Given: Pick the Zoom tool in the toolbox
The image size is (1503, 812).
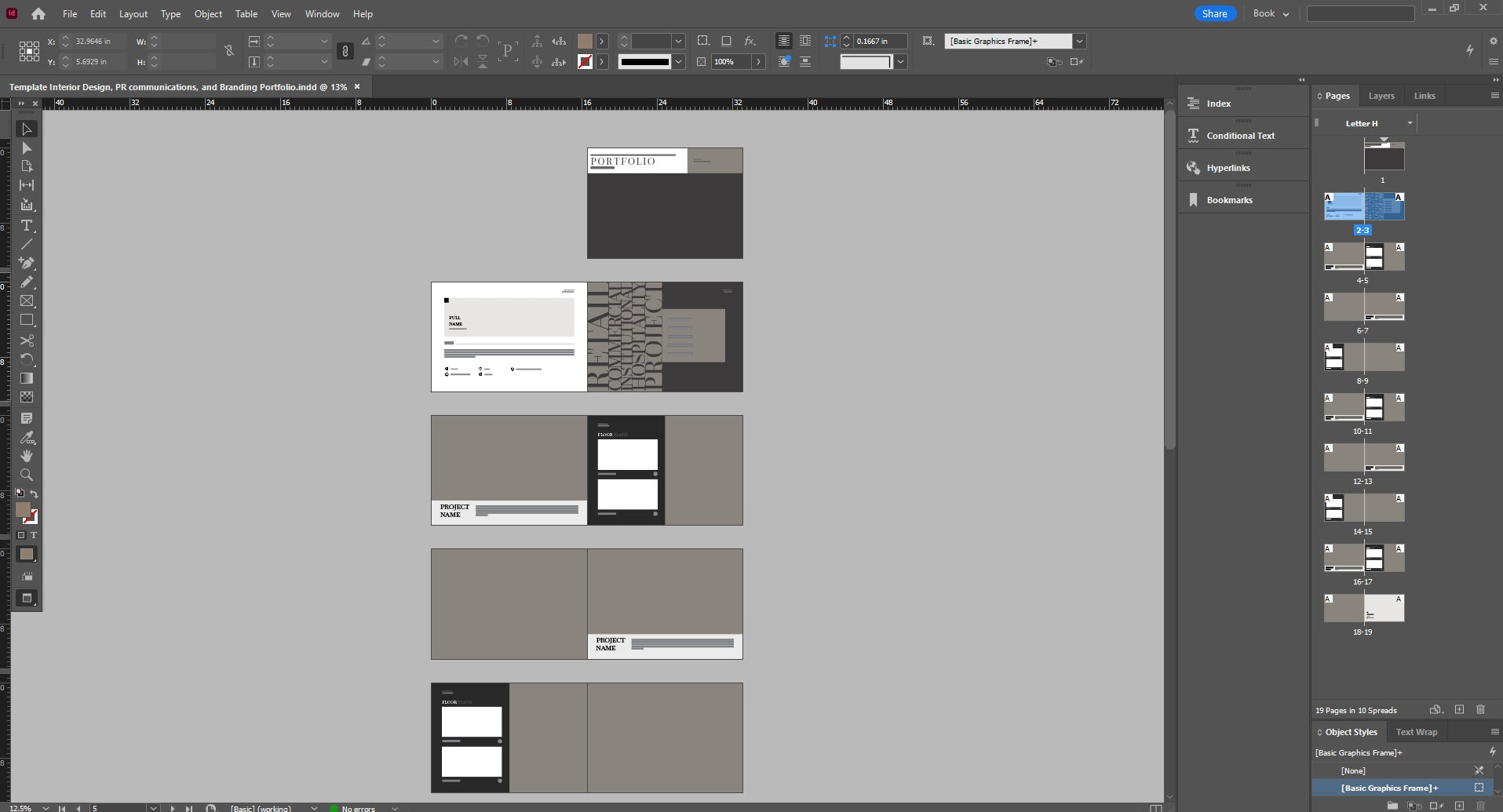Looking at the screenshot, I should pyautogui.click(x=27, y=475).
